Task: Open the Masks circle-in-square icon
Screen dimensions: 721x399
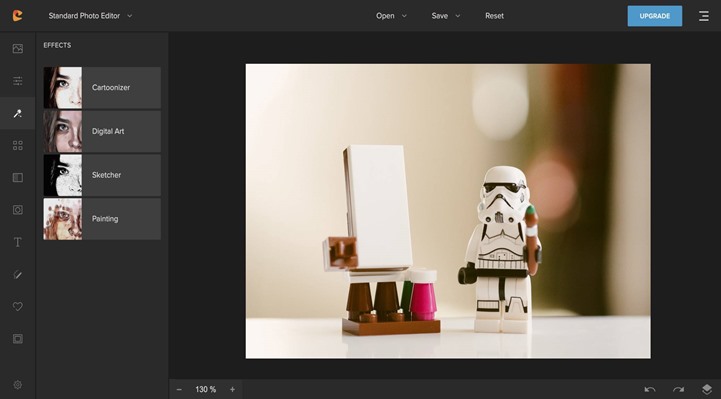Action: coord(17,210)
